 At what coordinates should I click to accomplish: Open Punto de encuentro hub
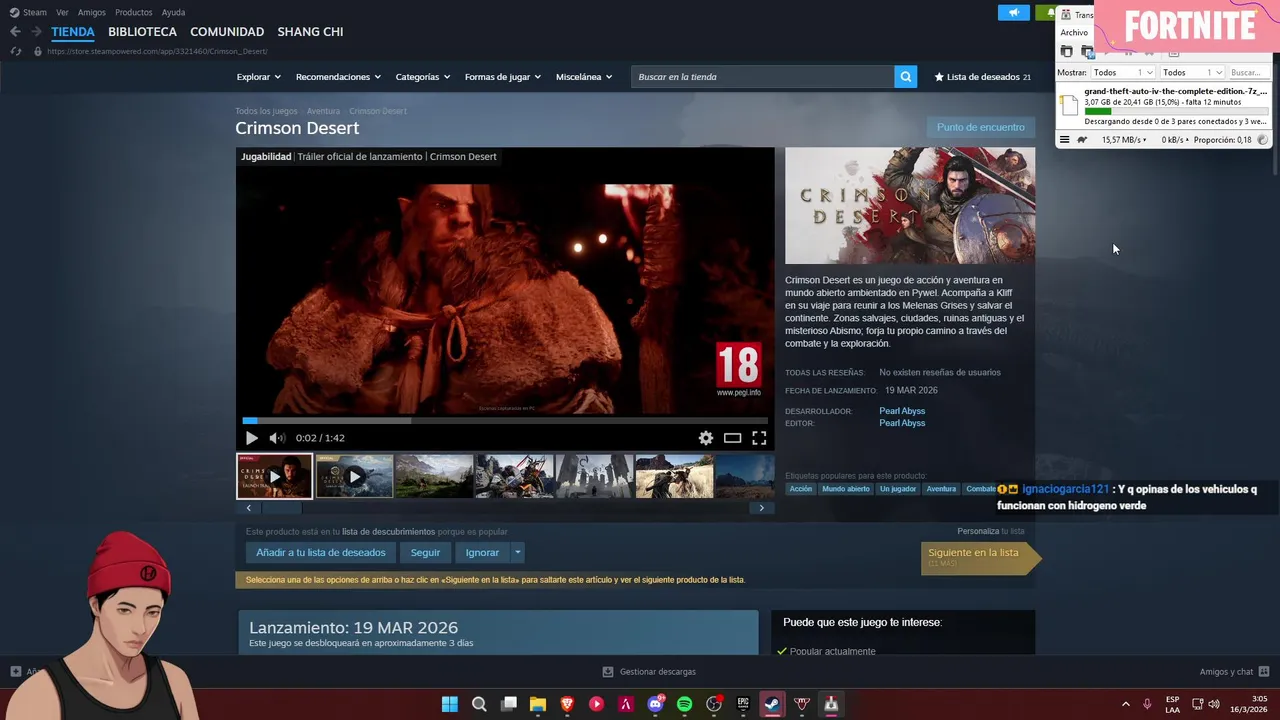tap(980, 127)
